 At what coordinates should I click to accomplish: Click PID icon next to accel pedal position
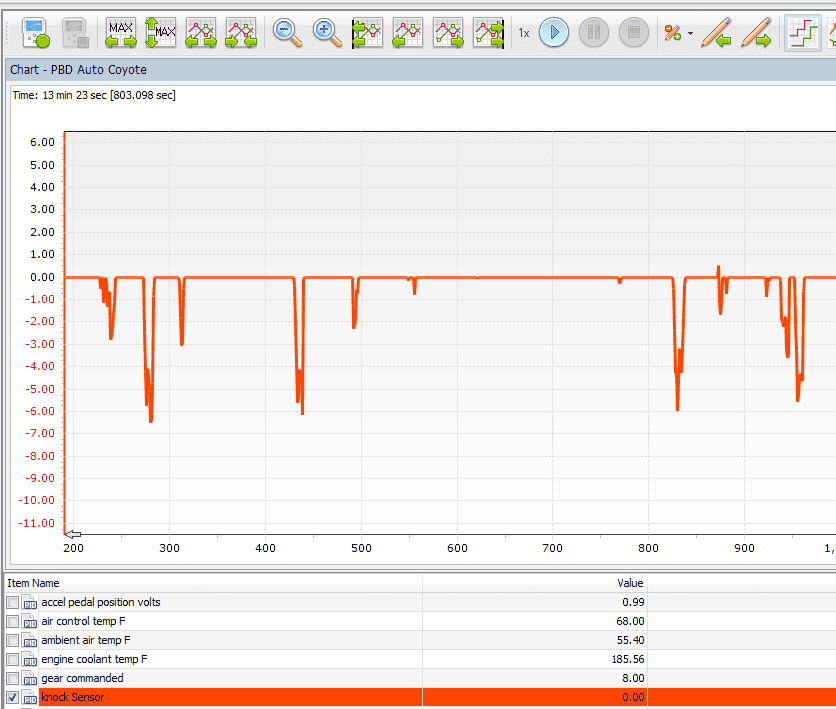(x=29, y=602)
